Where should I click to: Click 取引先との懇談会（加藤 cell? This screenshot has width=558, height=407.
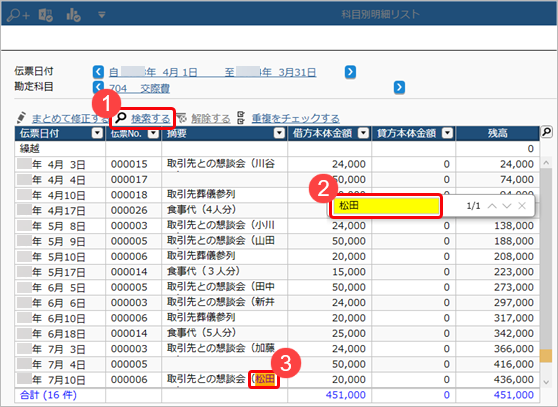pyautogui.click(x=225, y=349)
